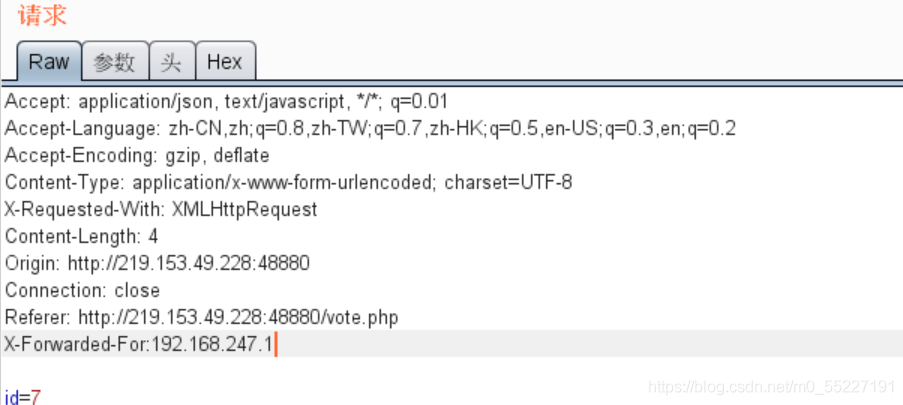Viewport: 903px width, 405px height.
Task: Switch to the Hex tab
Action: point(225,62)
